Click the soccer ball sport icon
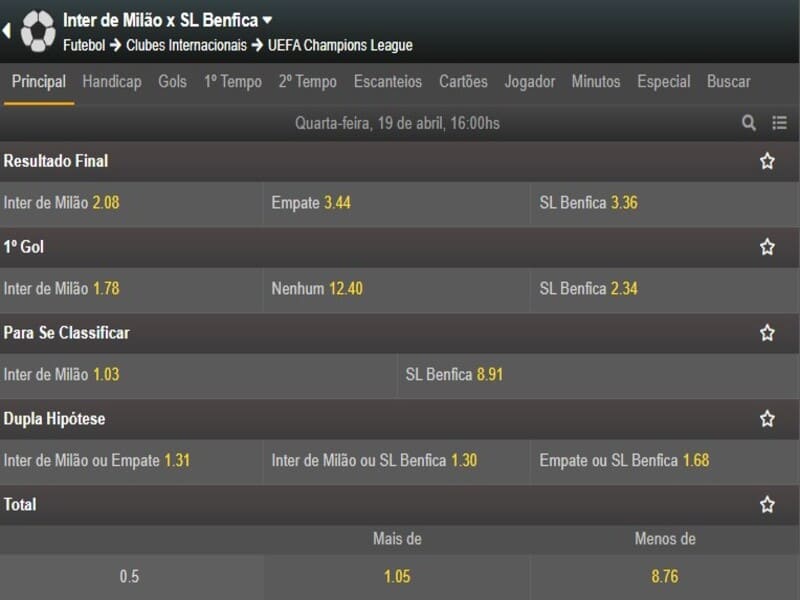 38,31
